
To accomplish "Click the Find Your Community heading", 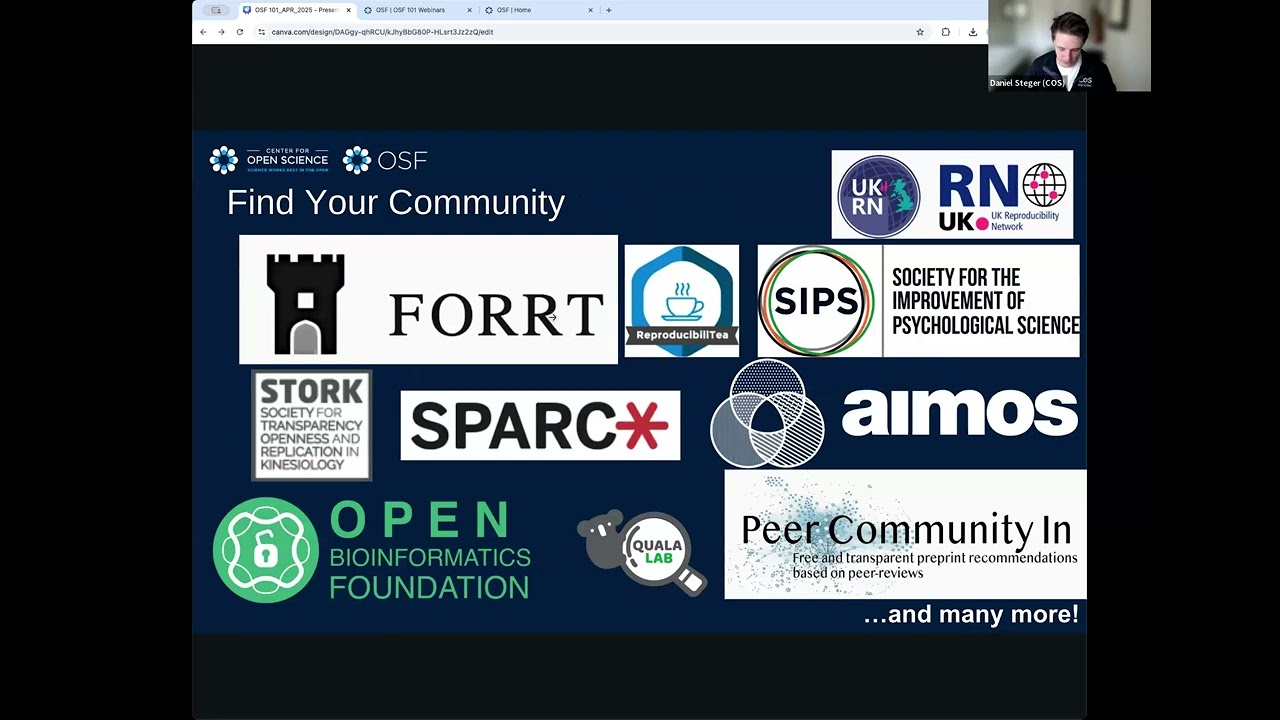I will point(396,202).
